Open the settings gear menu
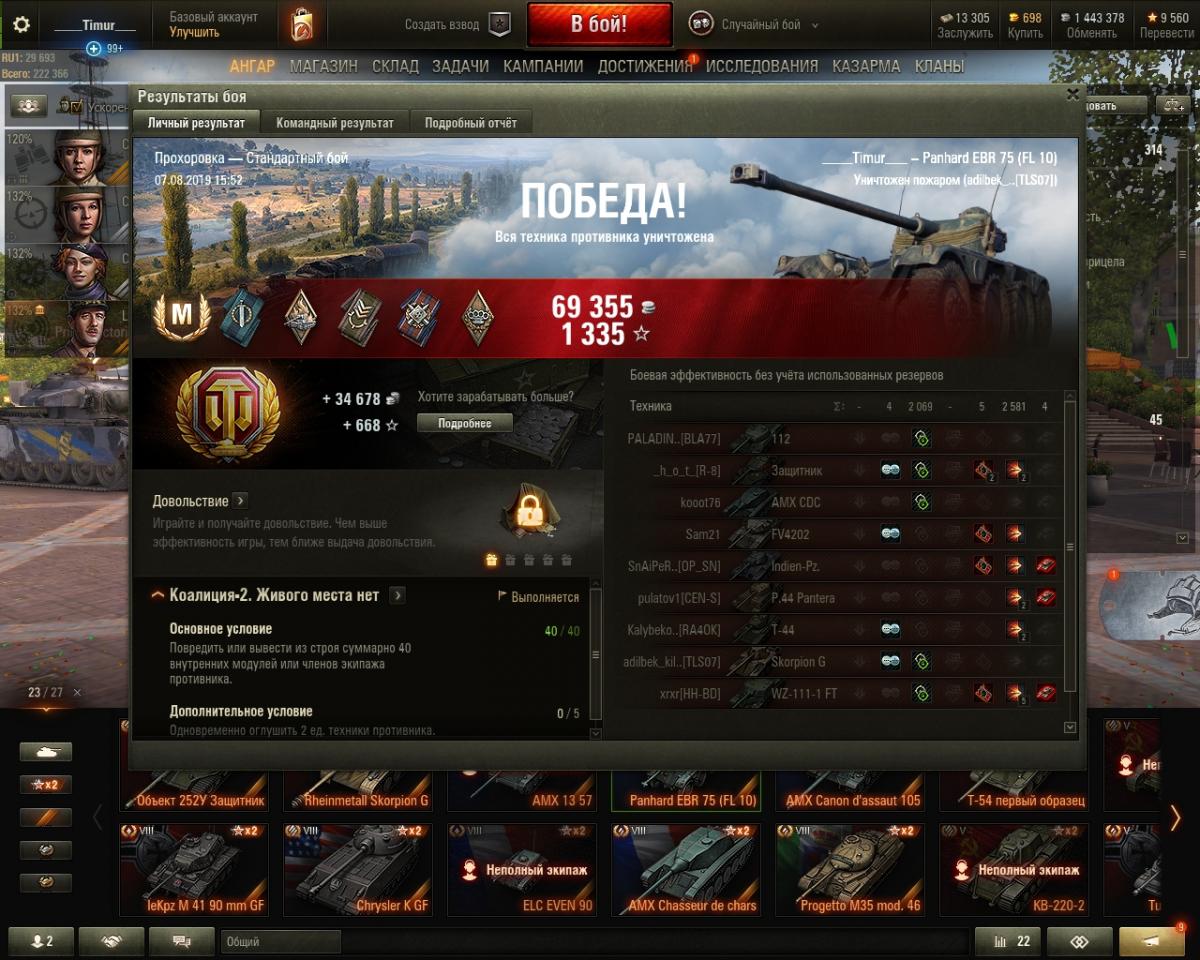This screenshot has width=1200, height=960. click(21, 25)
